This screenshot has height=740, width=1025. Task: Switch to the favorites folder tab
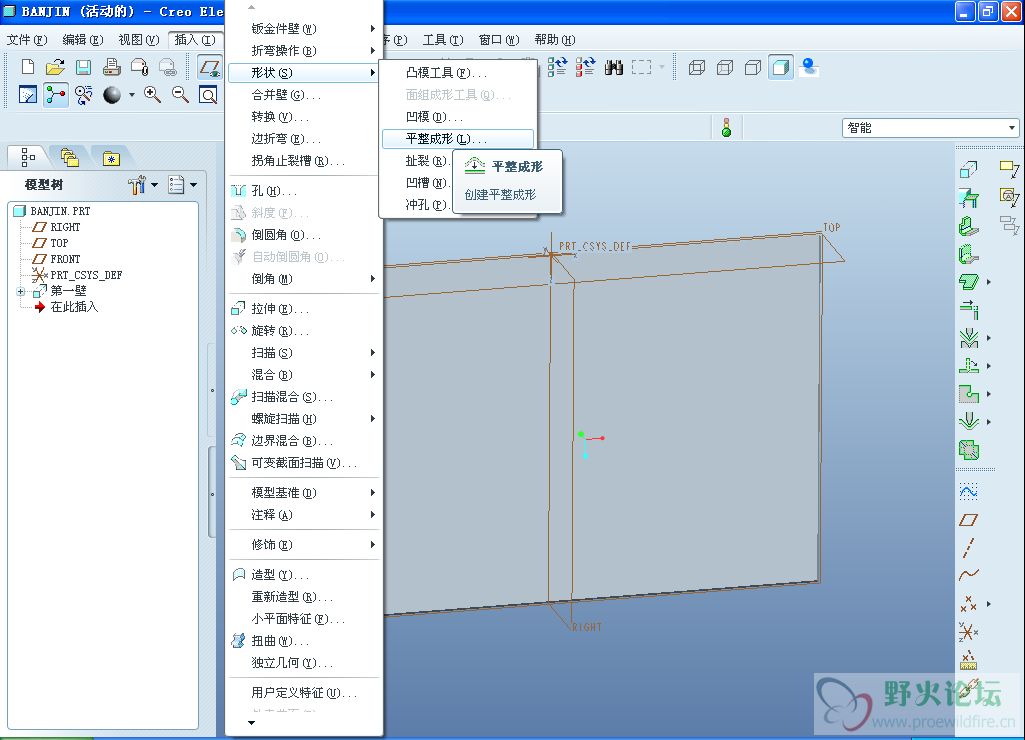(111, 158)
